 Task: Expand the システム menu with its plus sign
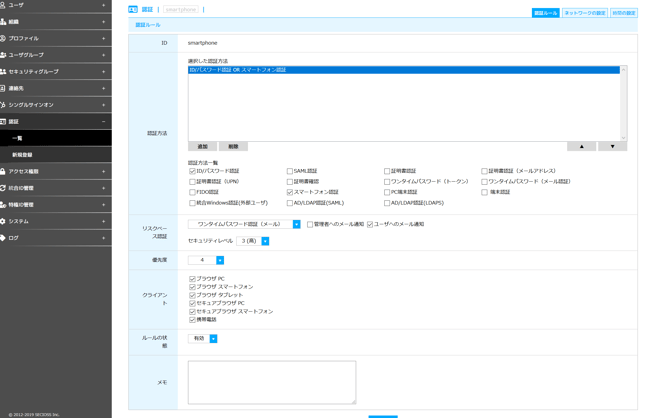pos(104,221)
